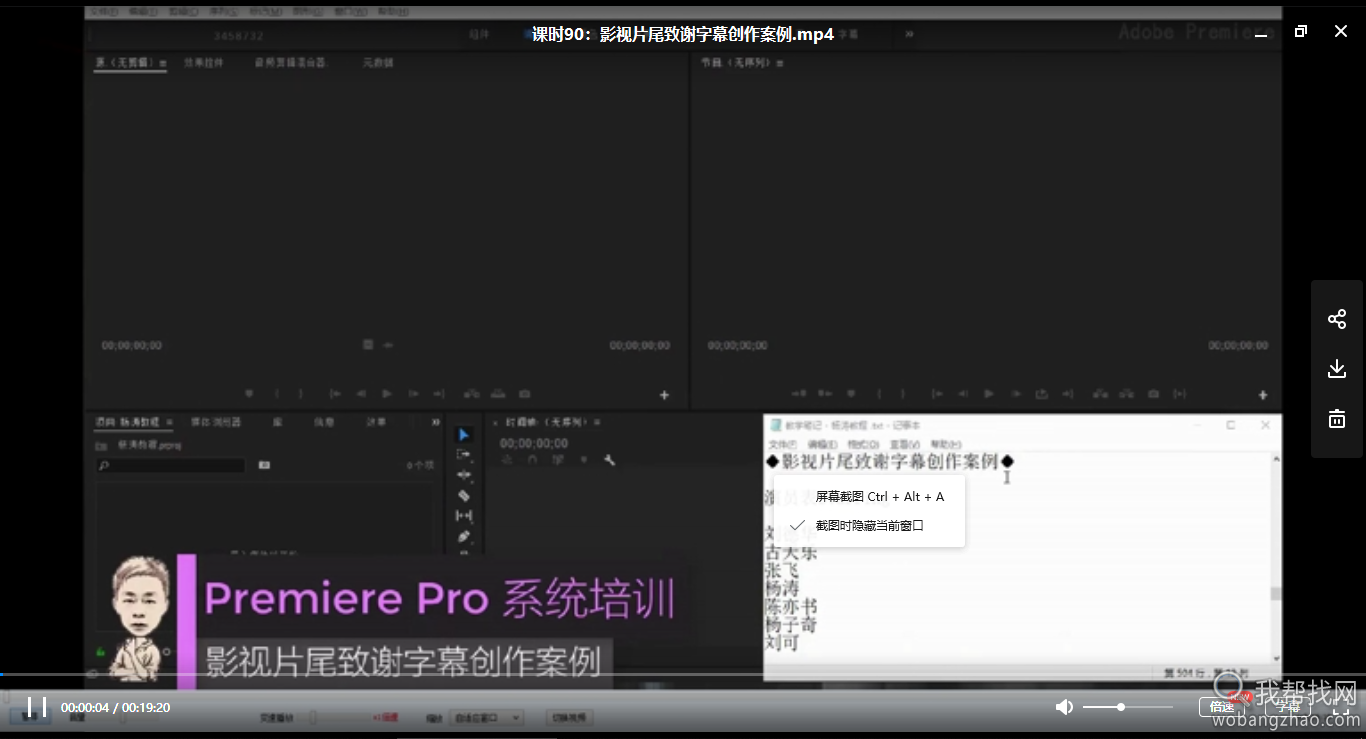Switch to the 音频剪辑混合器 tab
1366x739 pixels.
point(290,63)
